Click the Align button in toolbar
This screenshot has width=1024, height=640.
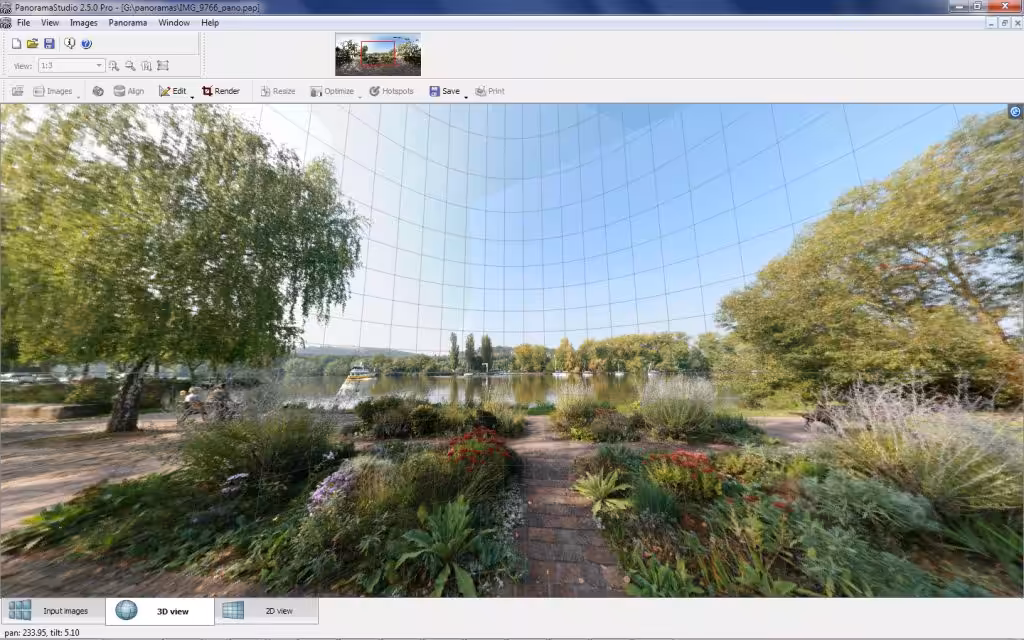tap(128, 91)
